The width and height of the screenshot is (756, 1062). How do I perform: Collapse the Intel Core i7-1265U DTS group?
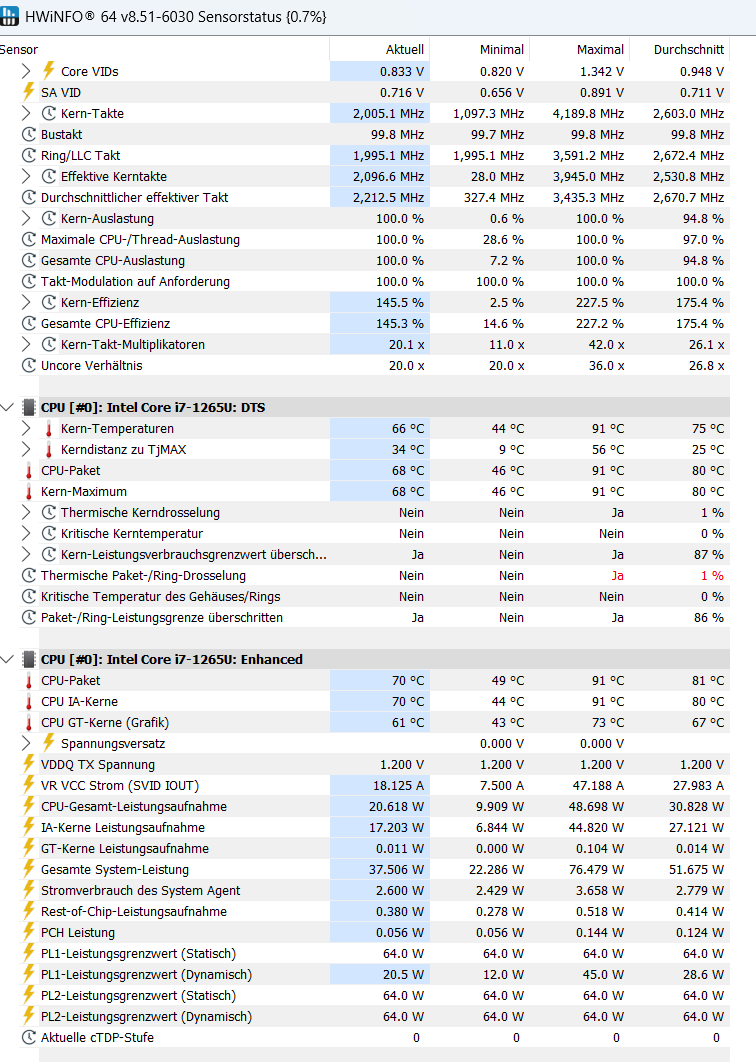7,407
